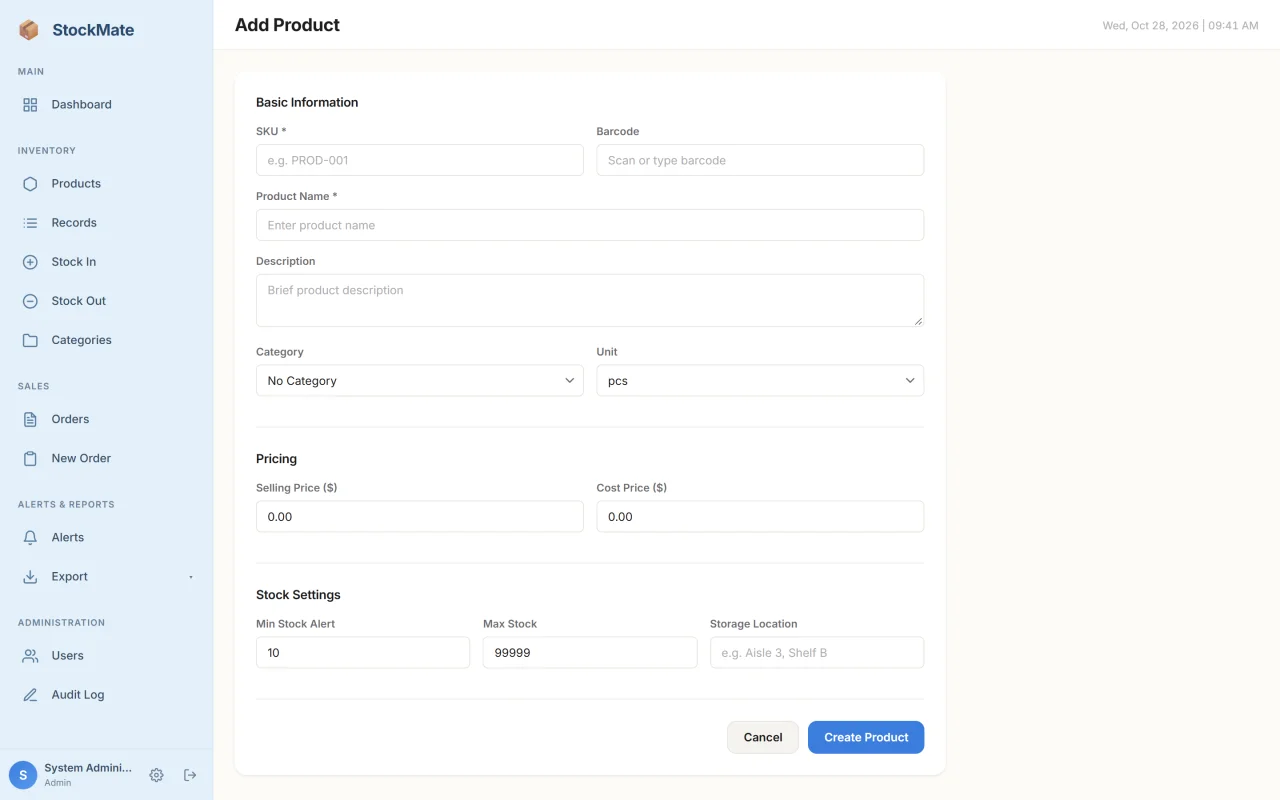Open settings via the gear icon
1280x800 pixels.
(x=156, y=775)
